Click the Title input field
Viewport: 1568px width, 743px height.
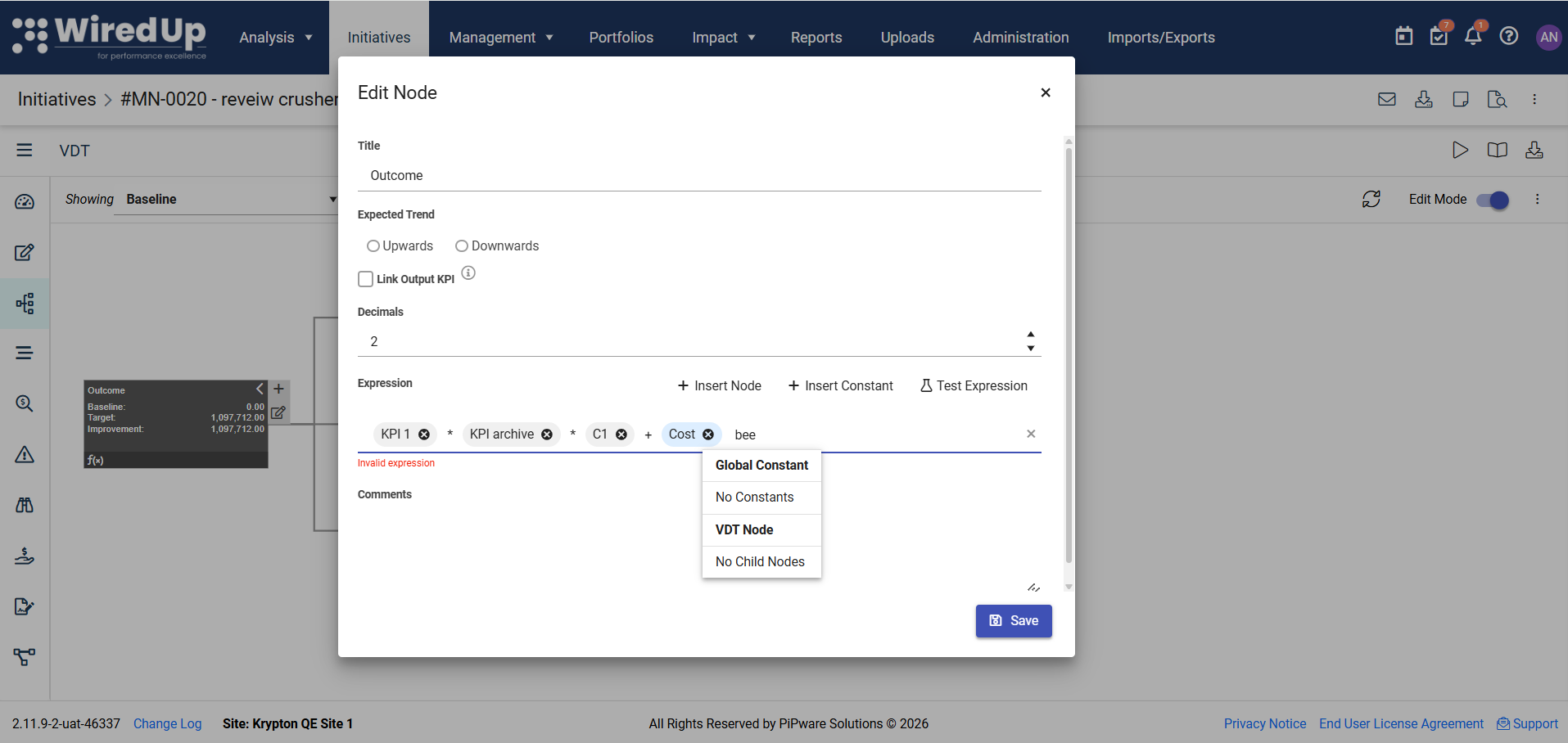coord(699,176)
